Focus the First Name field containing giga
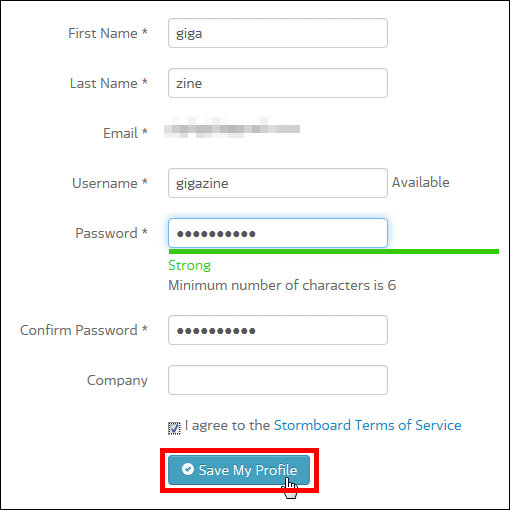 point(278,33)
